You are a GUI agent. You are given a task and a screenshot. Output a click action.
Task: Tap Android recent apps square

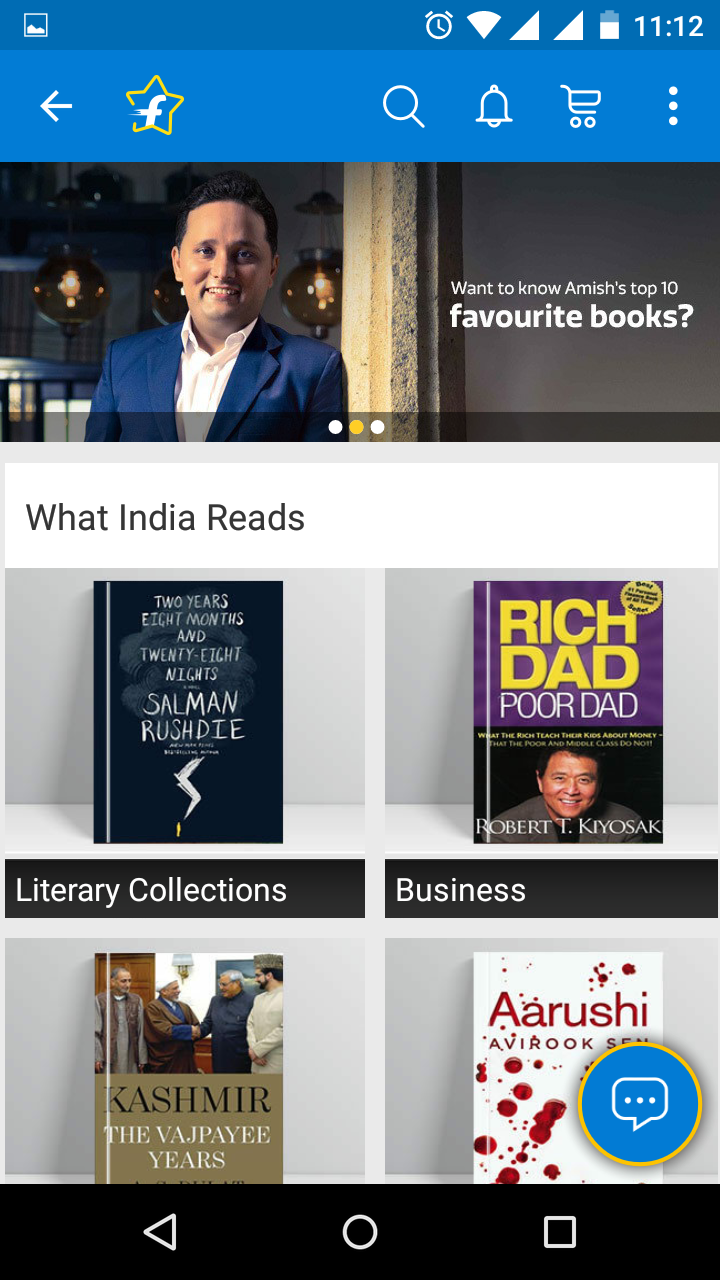coord(559,1232)
